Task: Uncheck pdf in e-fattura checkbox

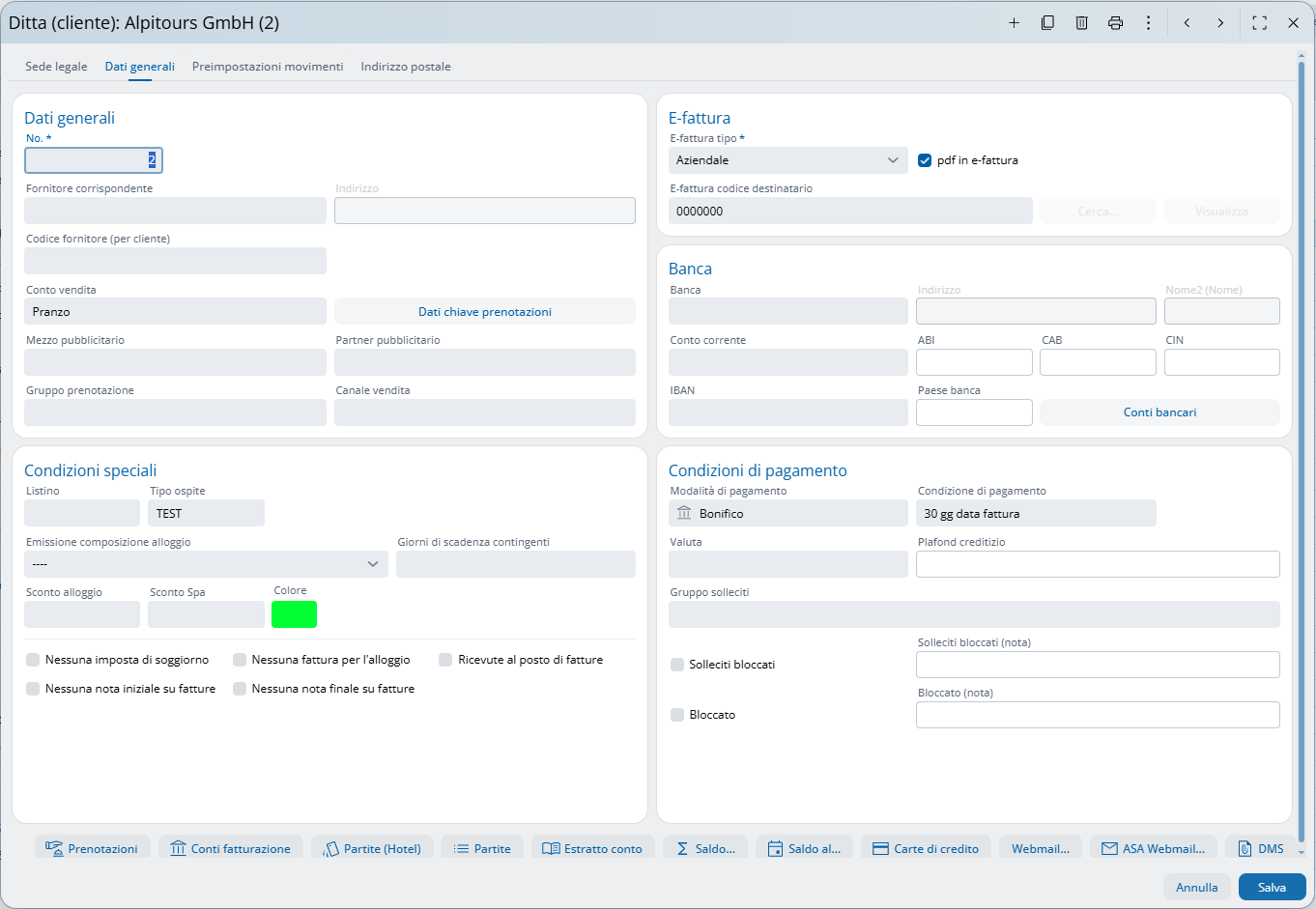Action: 925,160
